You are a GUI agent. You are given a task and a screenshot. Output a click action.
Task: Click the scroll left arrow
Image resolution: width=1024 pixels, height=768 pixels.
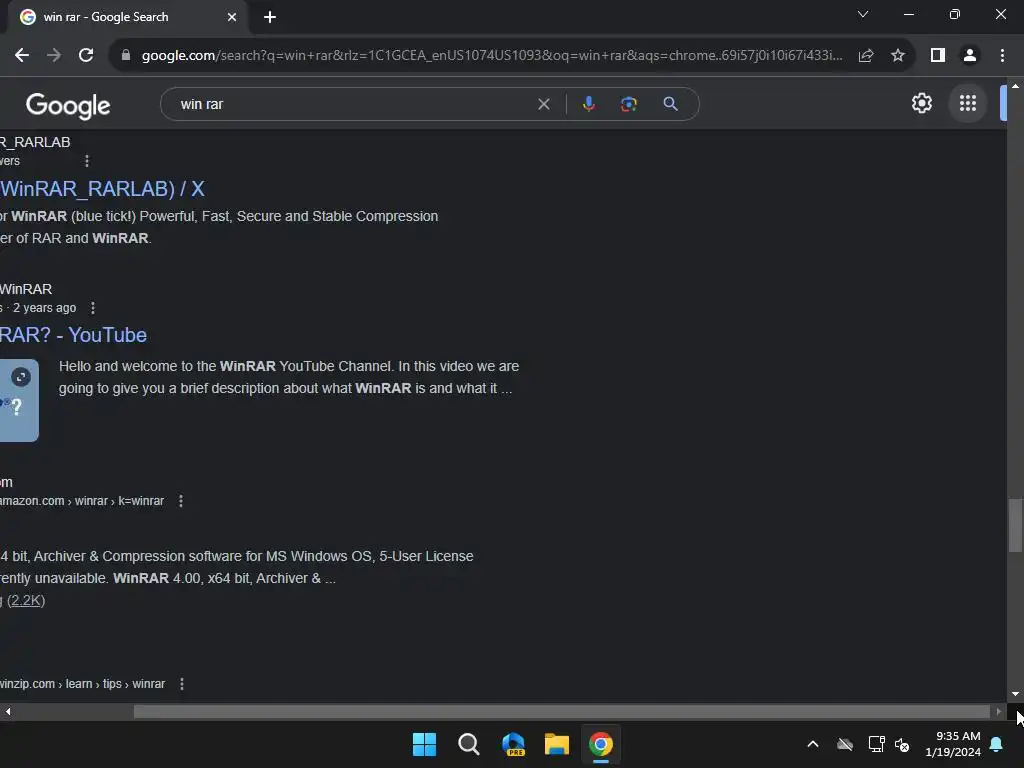8,711
